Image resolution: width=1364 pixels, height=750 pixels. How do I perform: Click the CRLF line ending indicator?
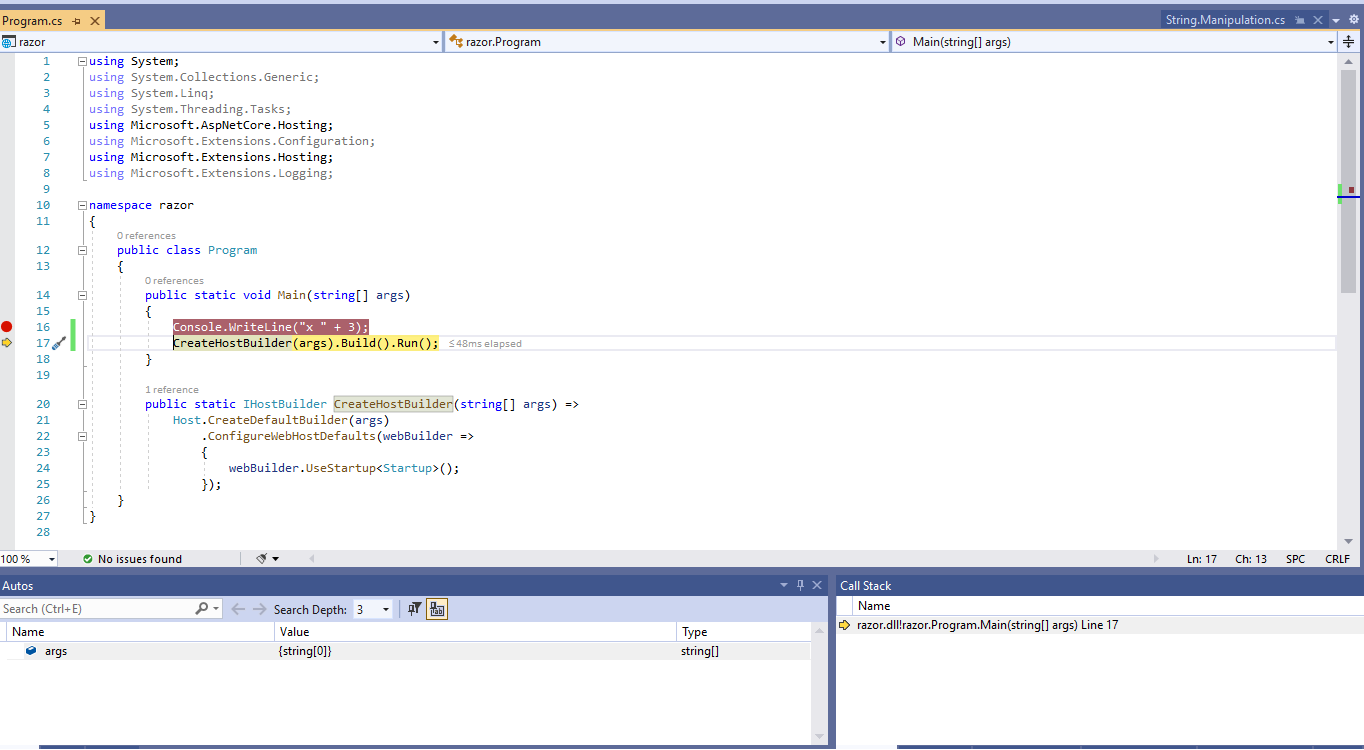[x=1337, y=559]
